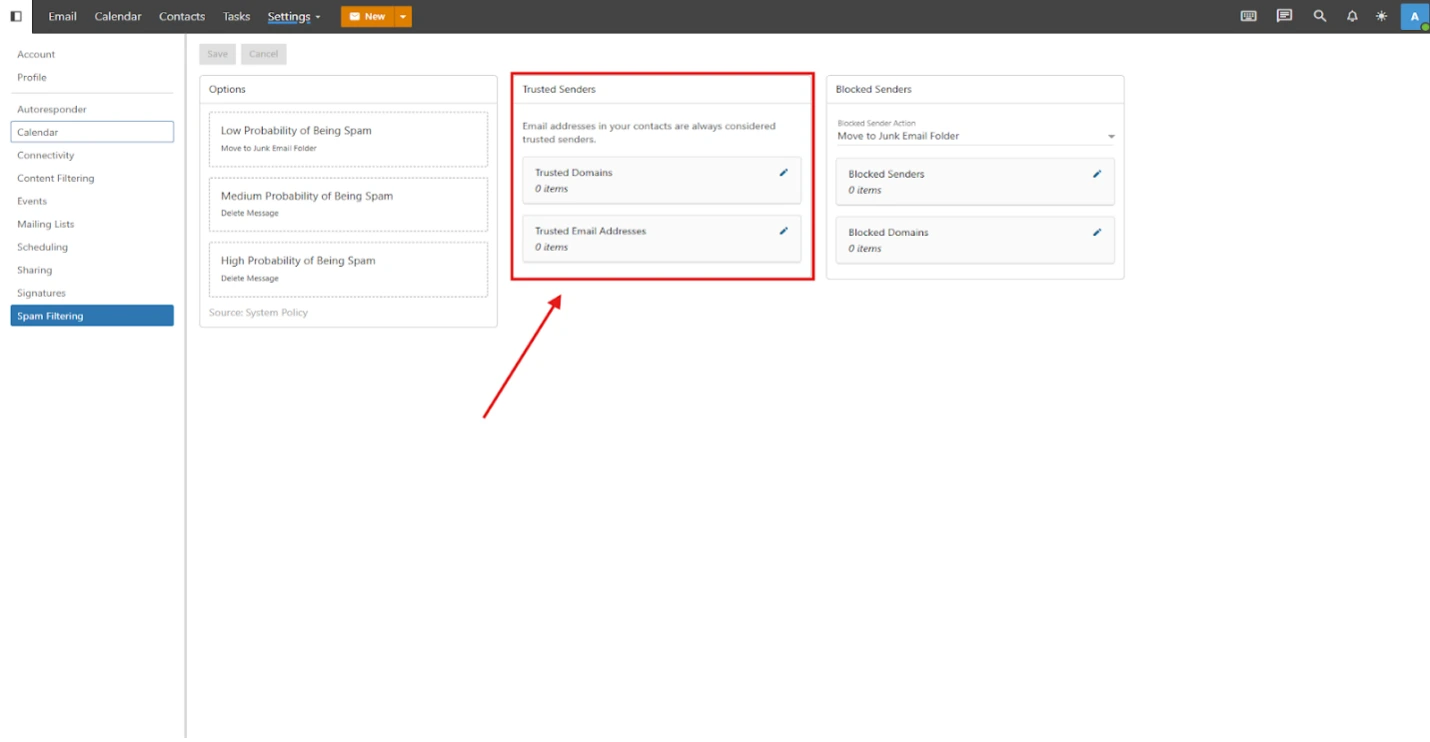The image size is (1430, 742).
Task: Open Autoresponder settings
Action: point(92,109)
